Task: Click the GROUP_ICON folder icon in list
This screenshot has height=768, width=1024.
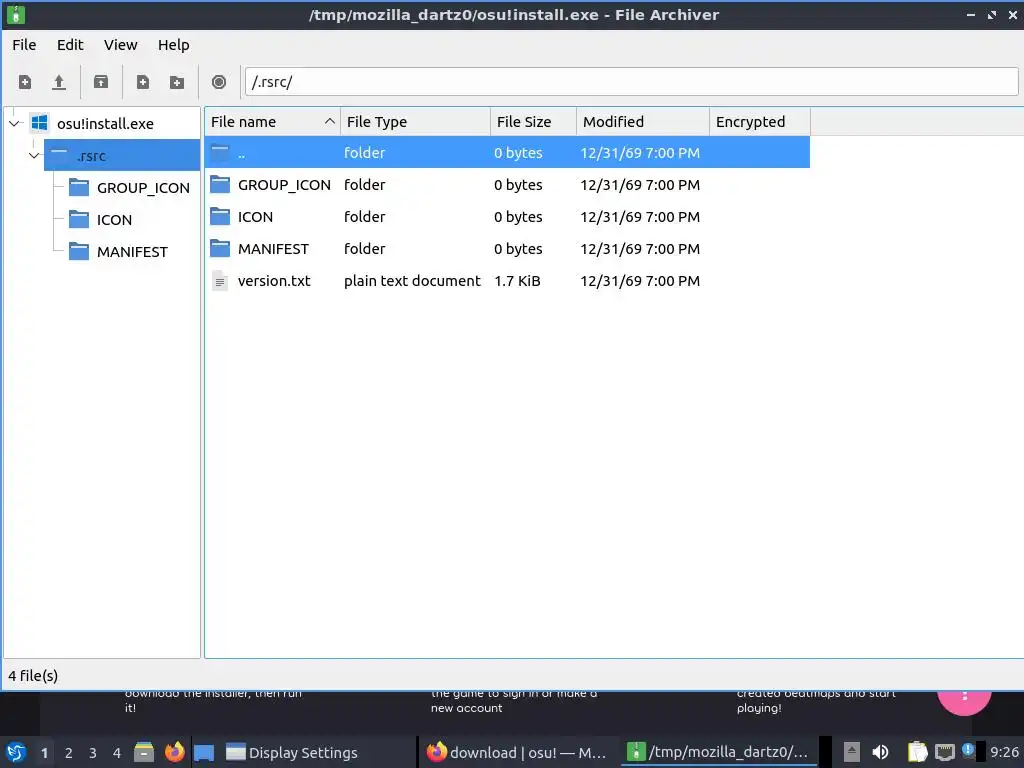Action: (220, 185)
